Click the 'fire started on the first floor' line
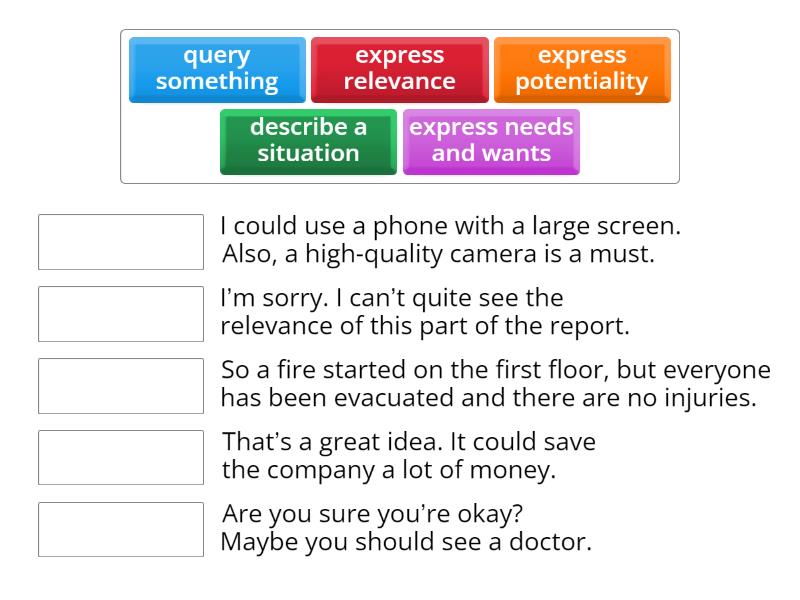Image resolution: width=800 pixels, height=600 pixels. click(x=496, y=371)
